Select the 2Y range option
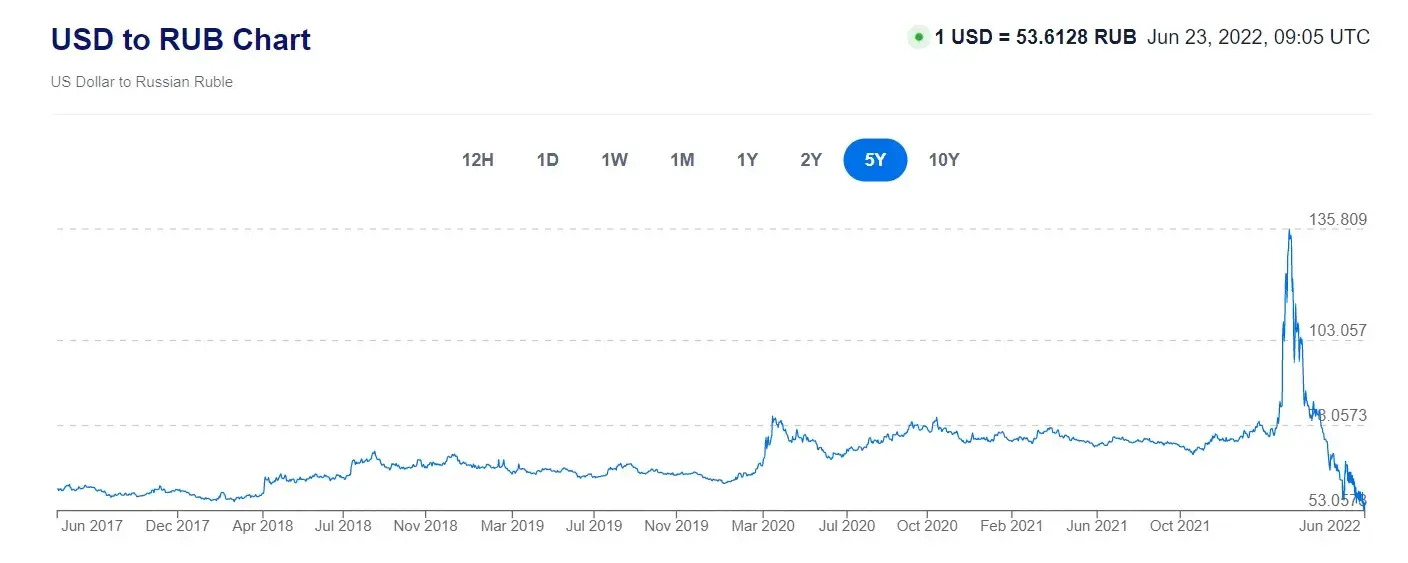The width and height of the screenshot is (1408, 563). (x=811, y=160)
